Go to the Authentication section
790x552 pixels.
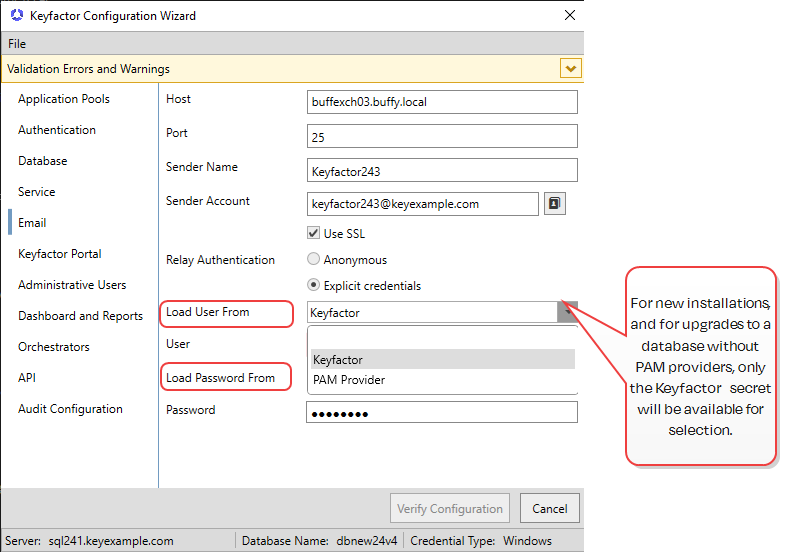point(57,130)
